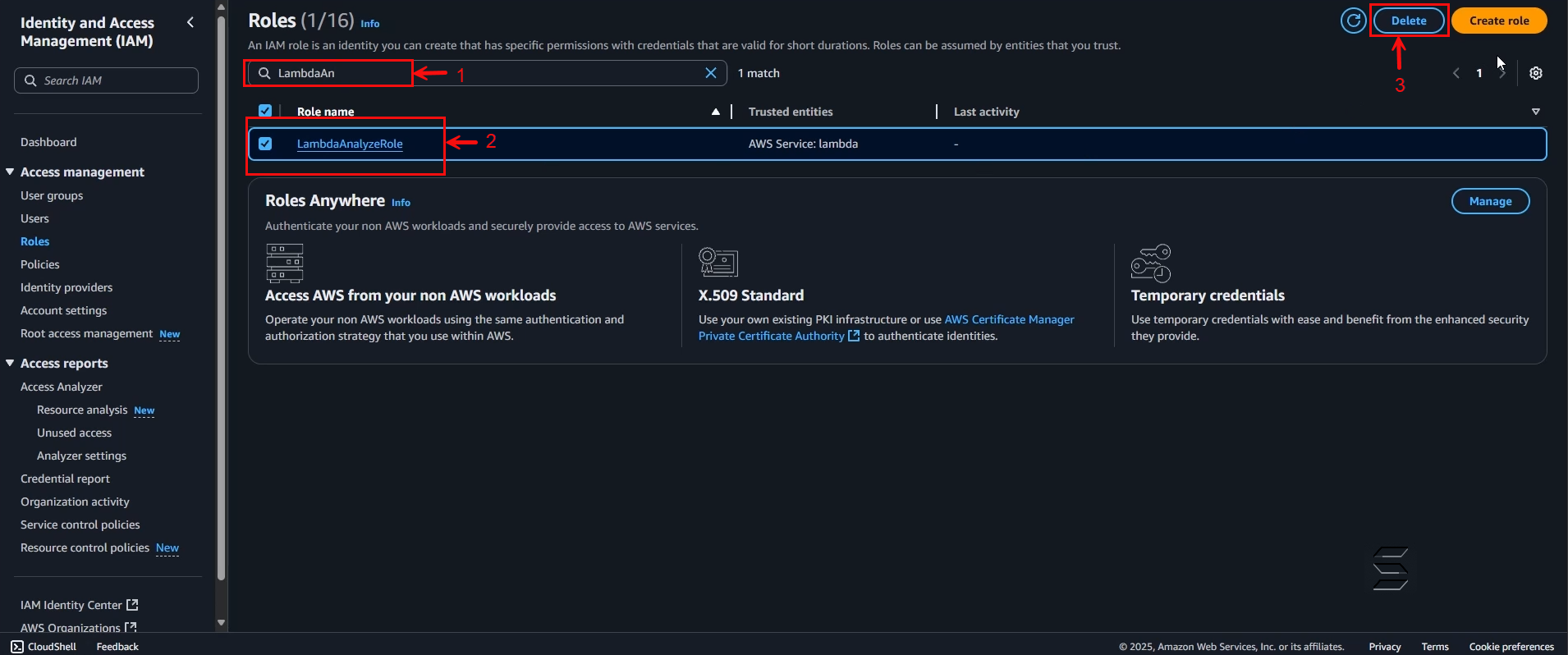
Task: Open Analyzer settings
Action: (82, 456)
